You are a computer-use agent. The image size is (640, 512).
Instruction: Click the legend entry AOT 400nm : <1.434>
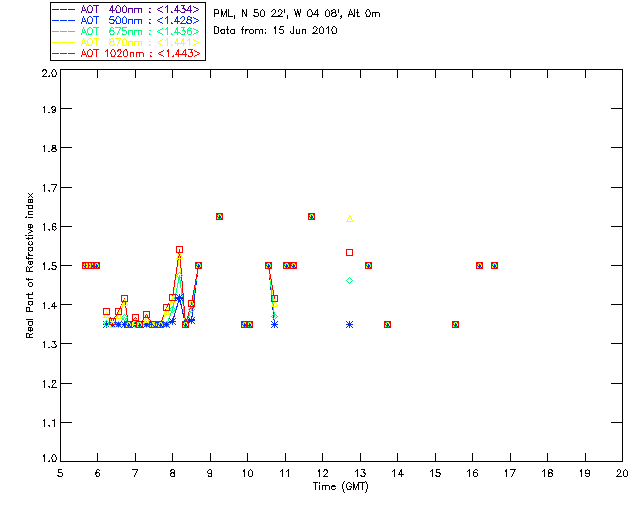[x=126, y=9]
